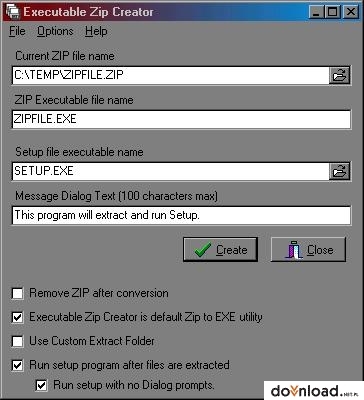Disable Run setup program after extraction
364x400 pixels.
[x=17, y=365]
